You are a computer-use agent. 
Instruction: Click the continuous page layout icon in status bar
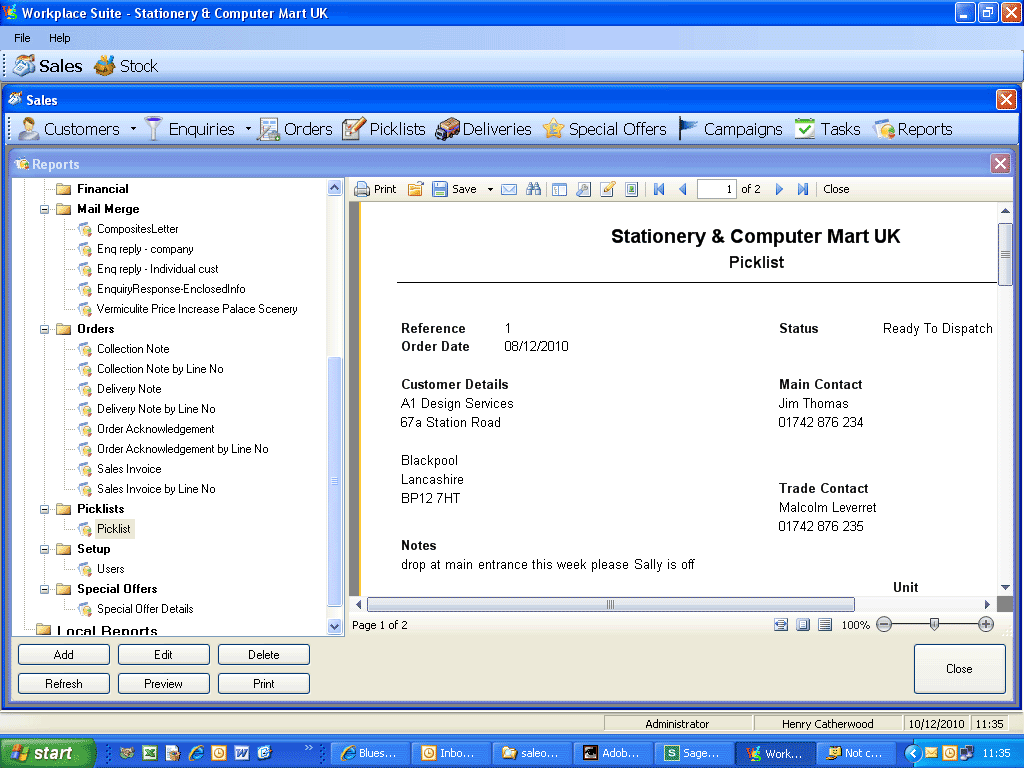click(825, 625)
